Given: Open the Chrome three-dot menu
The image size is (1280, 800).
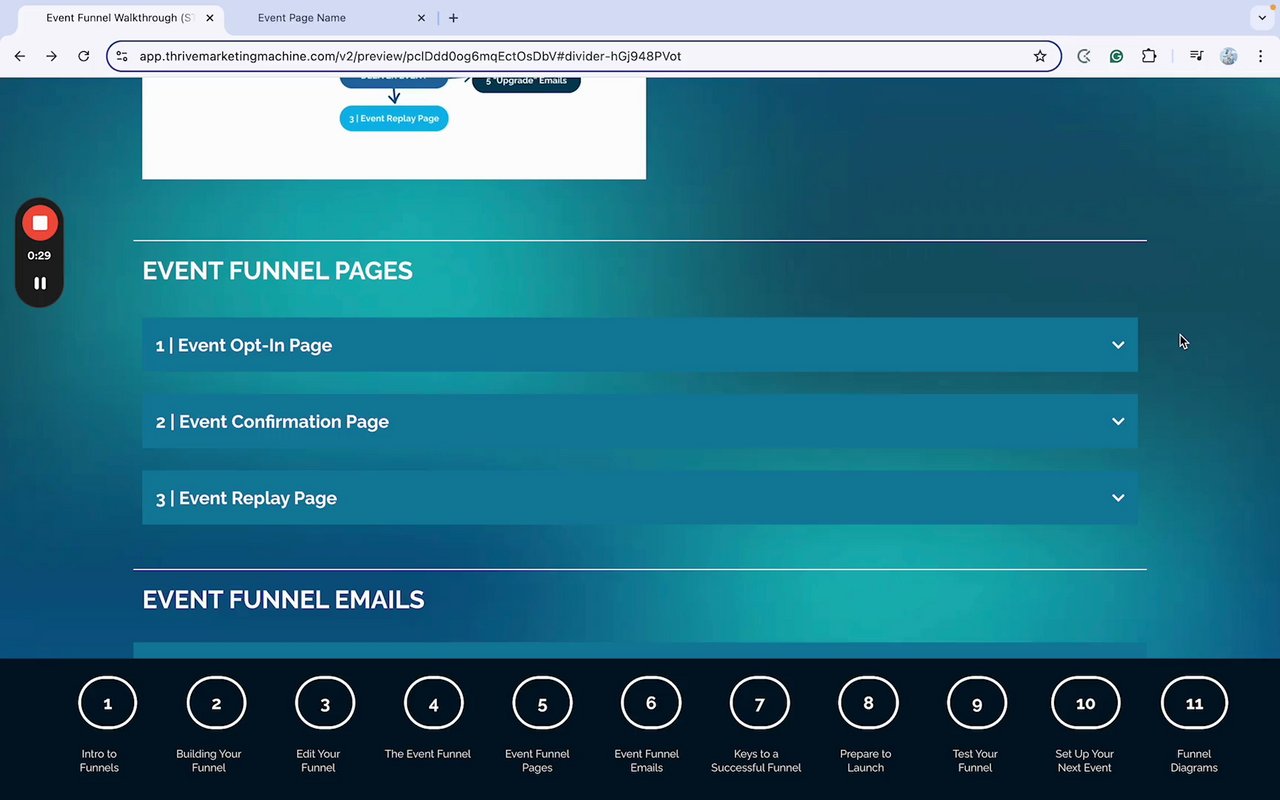Looking at the screenshot, I should pyautogui.click(x=1260, y=56).
